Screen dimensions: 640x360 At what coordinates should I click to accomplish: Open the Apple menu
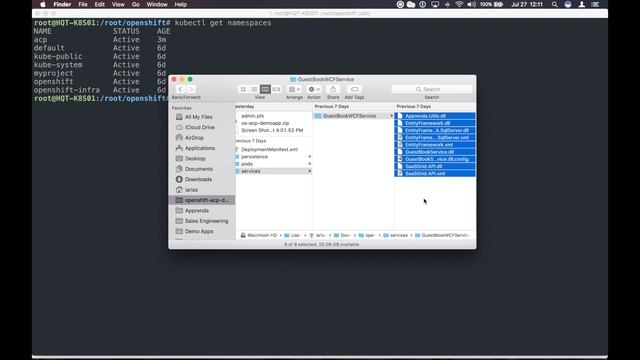coord(43,4)
